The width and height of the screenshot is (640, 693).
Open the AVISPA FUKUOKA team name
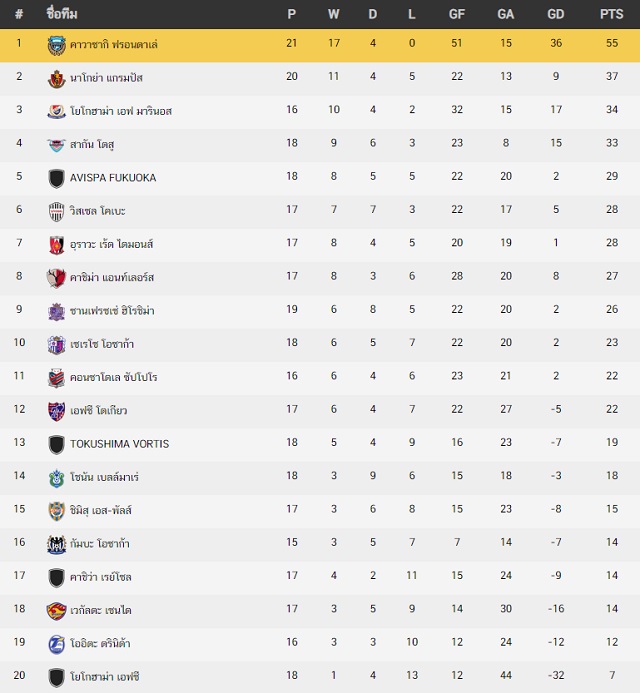(113, 178)
